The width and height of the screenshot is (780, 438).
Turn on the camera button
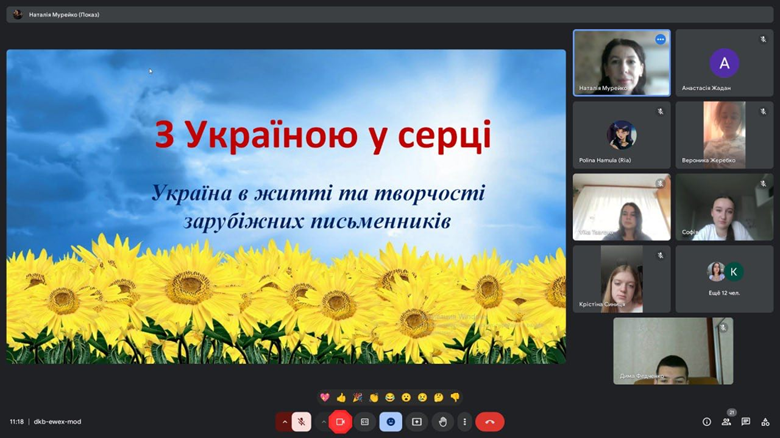(x=340, y=422)
